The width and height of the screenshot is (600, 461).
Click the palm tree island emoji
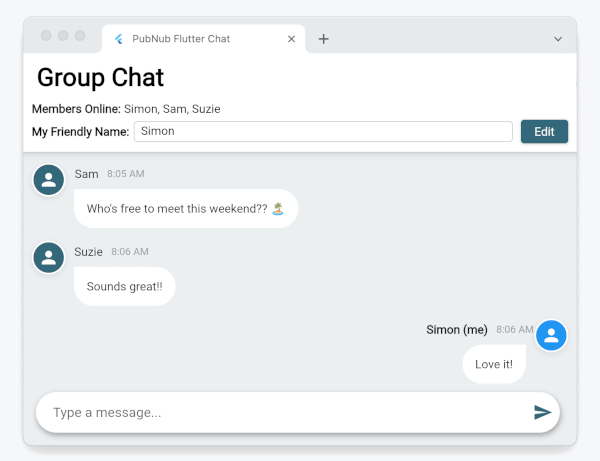(278, 209)
